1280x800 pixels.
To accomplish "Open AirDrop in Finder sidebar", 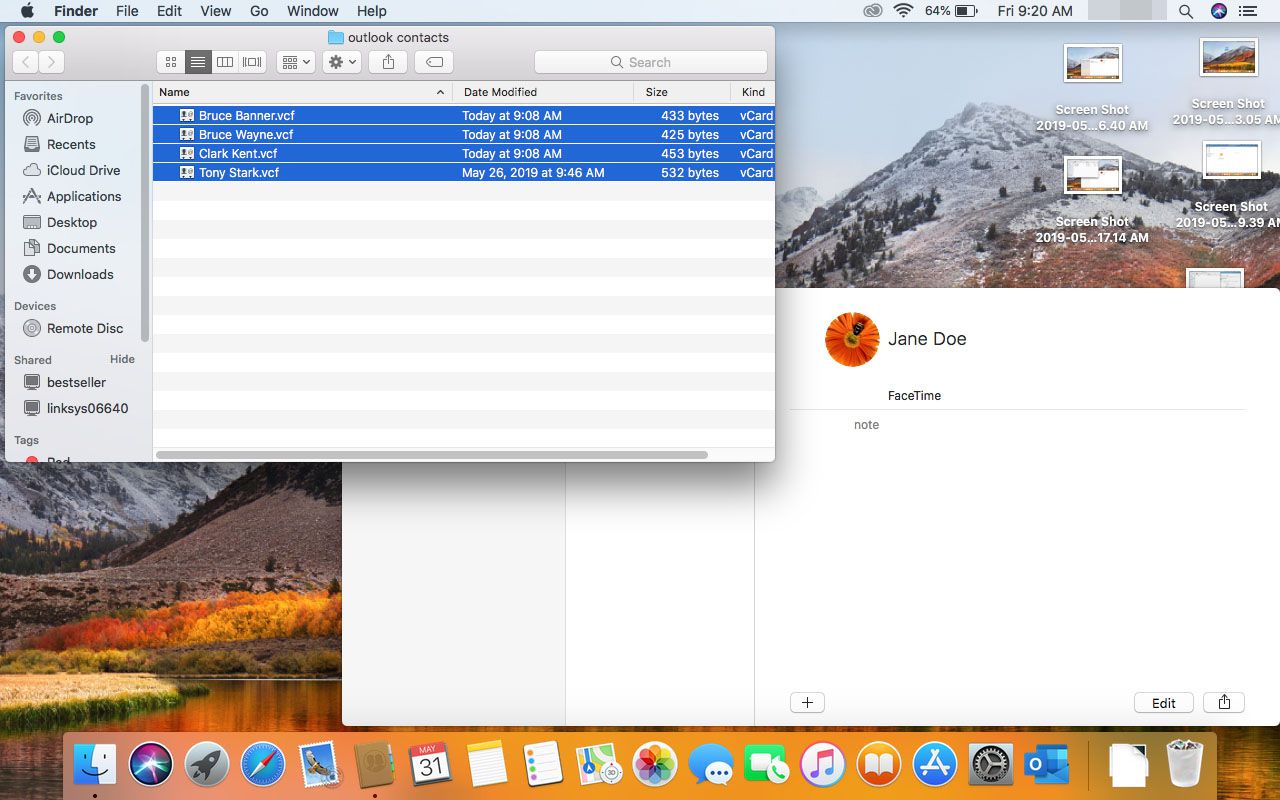I will (x=69, y=118).
